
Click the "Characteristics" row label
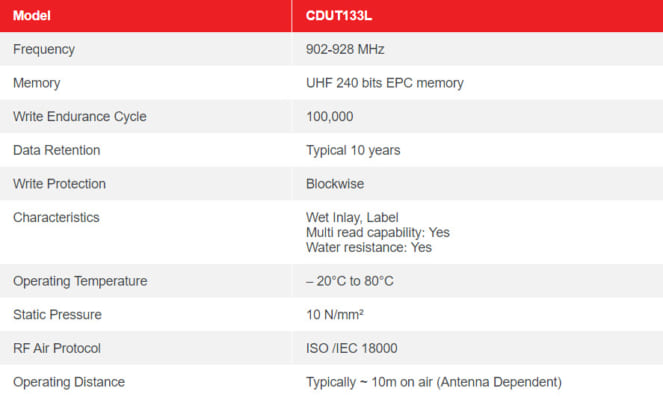click(x=56, y=217)
